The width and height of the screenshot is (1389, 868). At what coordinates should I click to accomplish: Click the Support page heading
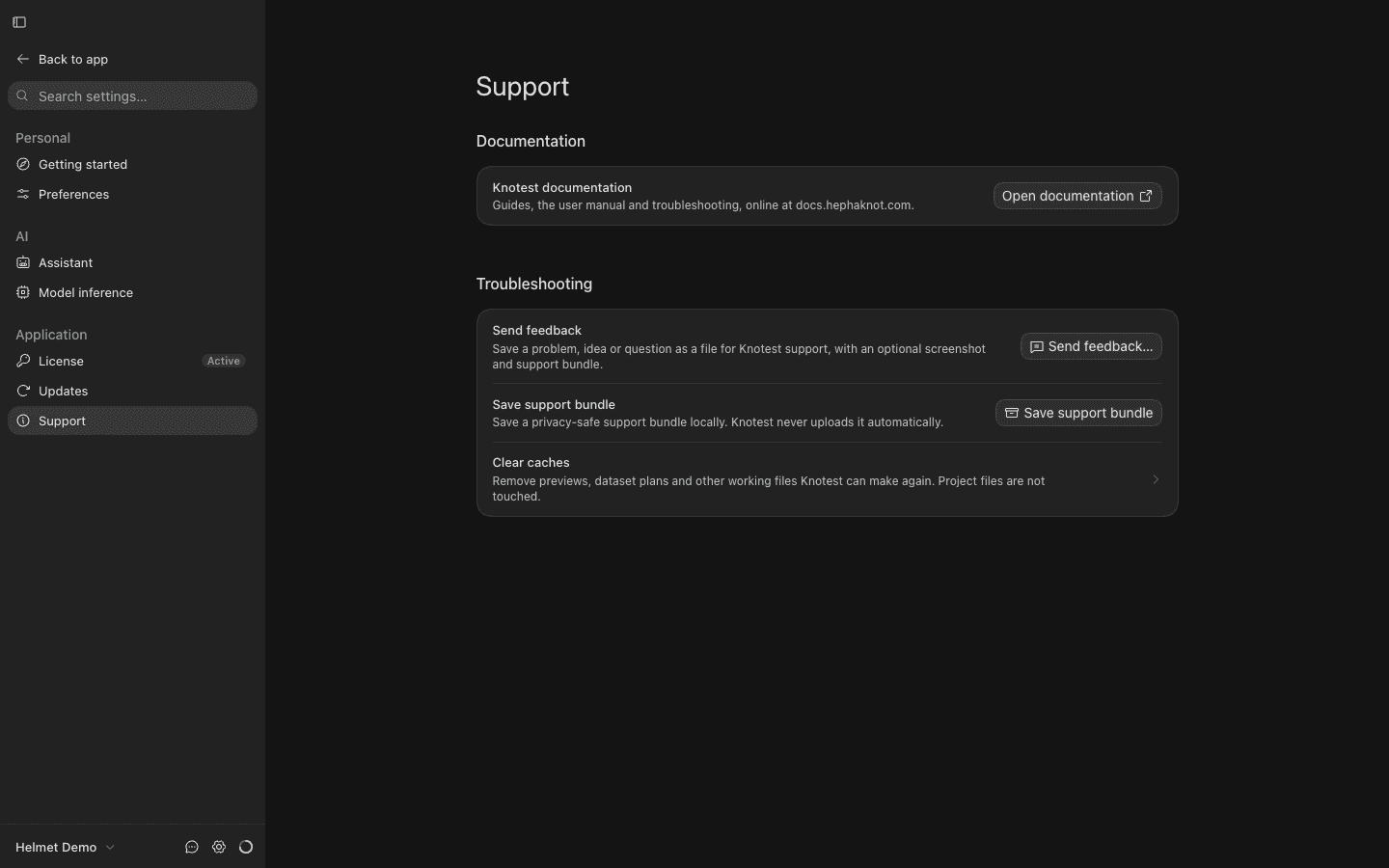[522, 87]
